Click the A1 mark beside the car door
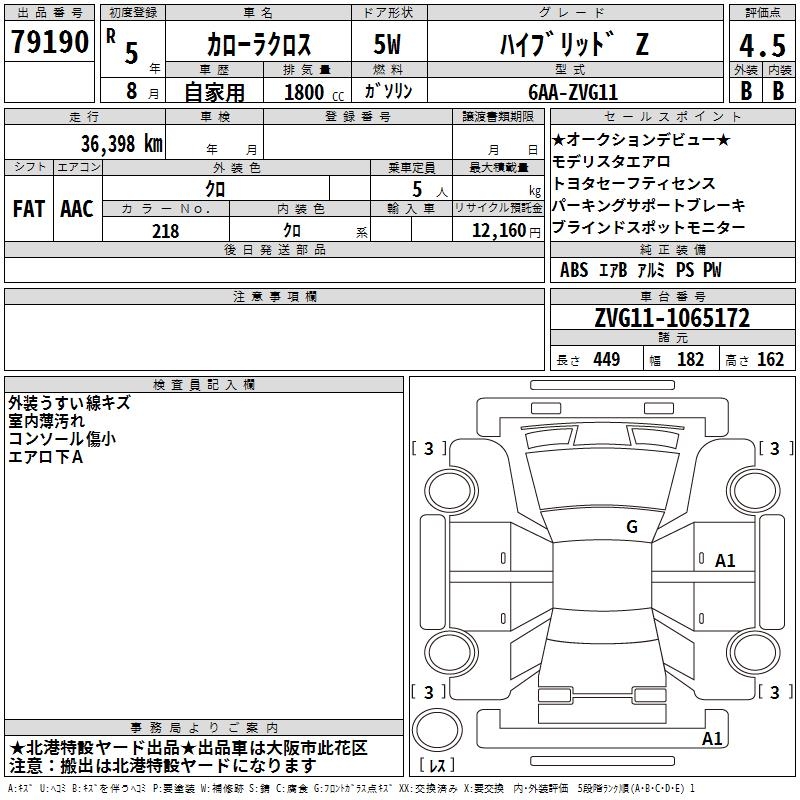The height and width of the screenshot is (800, 800). tap(725, 561)
